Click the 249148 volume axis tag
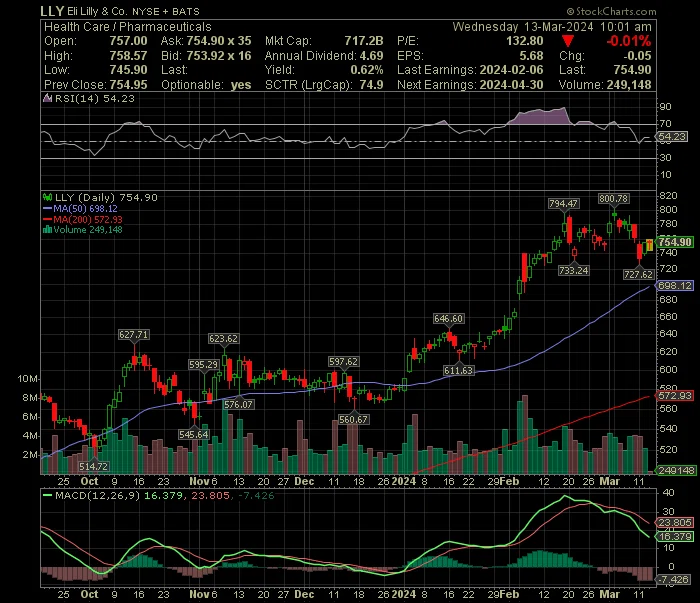This screenshot has height=603, width=700. (x=676, y=470)
